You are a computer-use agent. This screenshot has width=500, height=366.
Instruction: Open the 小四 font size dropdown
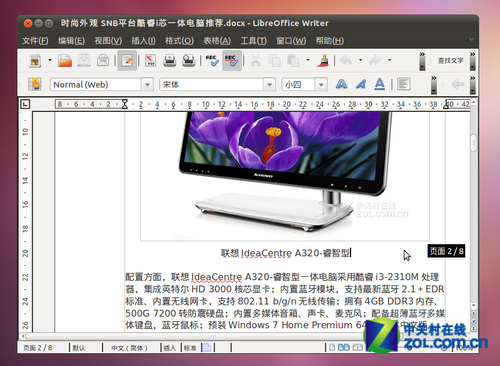321,85
